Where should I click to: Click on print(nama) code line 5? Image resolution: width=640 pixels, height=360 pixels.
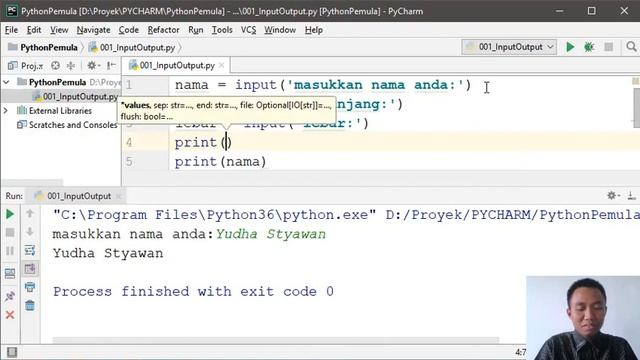[x=220, y=162]
